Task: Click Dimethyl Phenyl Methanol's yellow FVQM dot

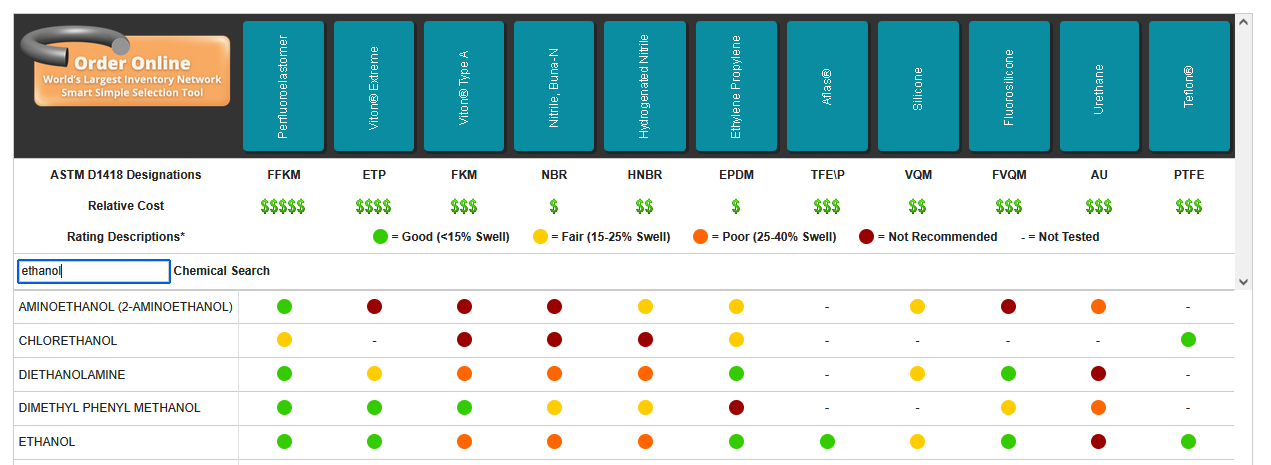Action: pyautogui.click(x=1009, y=408)
